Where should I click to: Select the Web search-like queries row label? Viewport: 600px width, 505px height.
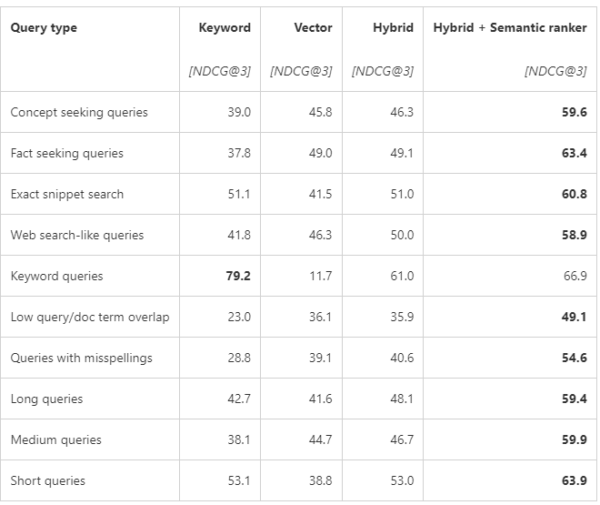pyautogui.click(x=77, y=235)
